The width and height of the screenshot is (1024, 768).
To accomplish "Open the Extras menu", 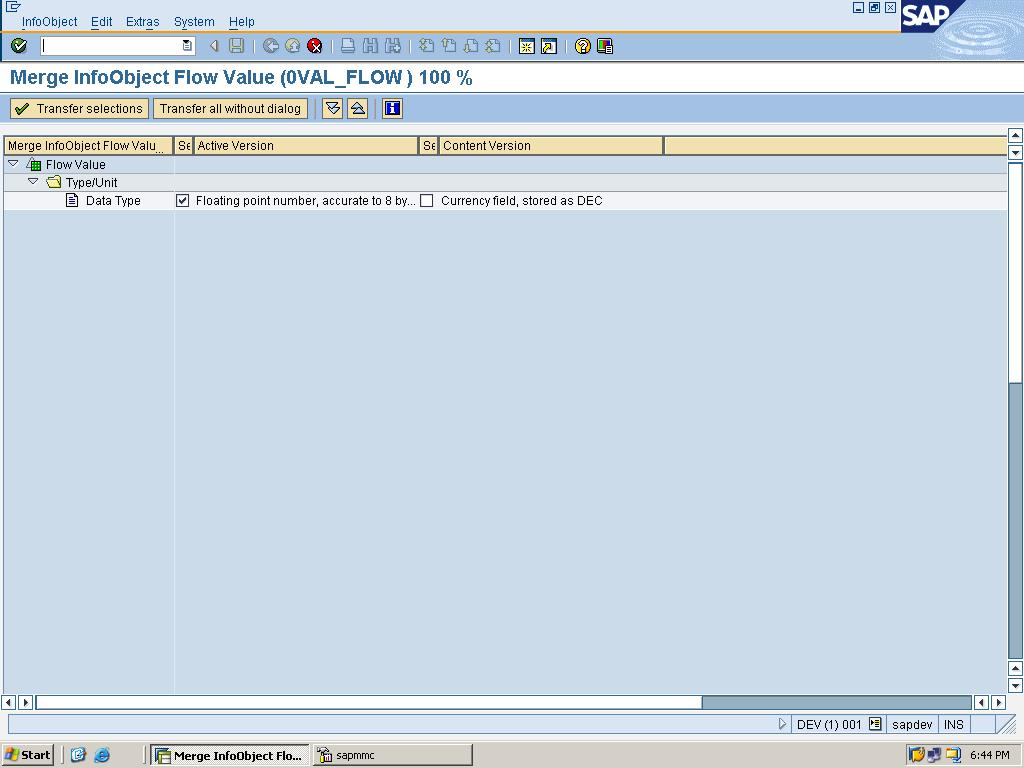I will 142,22.
